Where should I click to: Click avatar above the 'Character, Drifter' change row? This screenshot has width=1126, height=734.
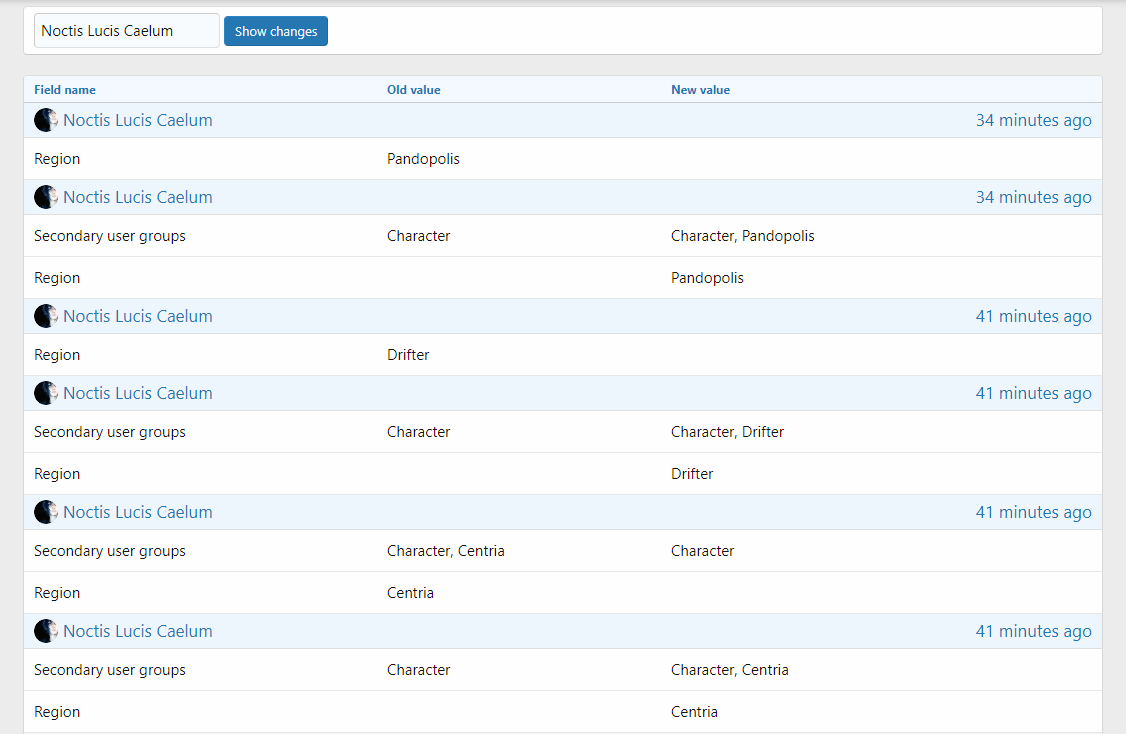pyautogui.click(x=46, y=393)
